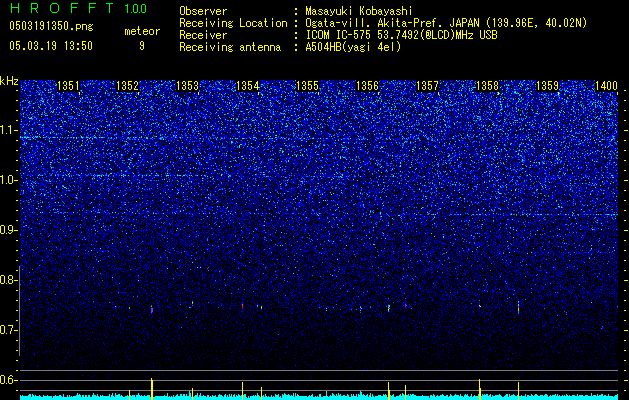Viewport: 629px width, 400px height.
Task: Click the kHz axis unit label
Action: point(9,81)
